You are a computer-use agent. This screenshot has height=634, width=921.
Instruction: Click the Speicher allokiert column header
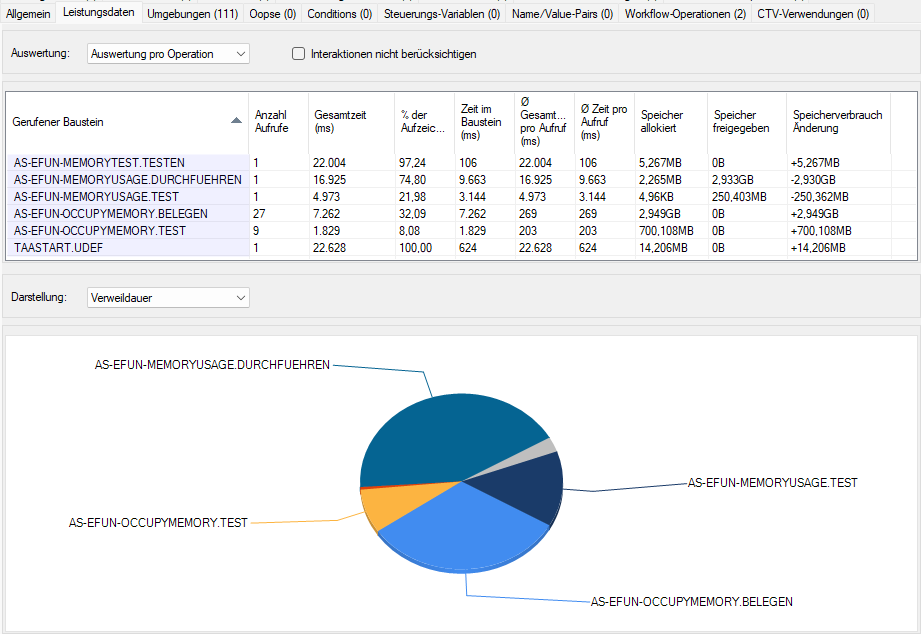(662, 121)
